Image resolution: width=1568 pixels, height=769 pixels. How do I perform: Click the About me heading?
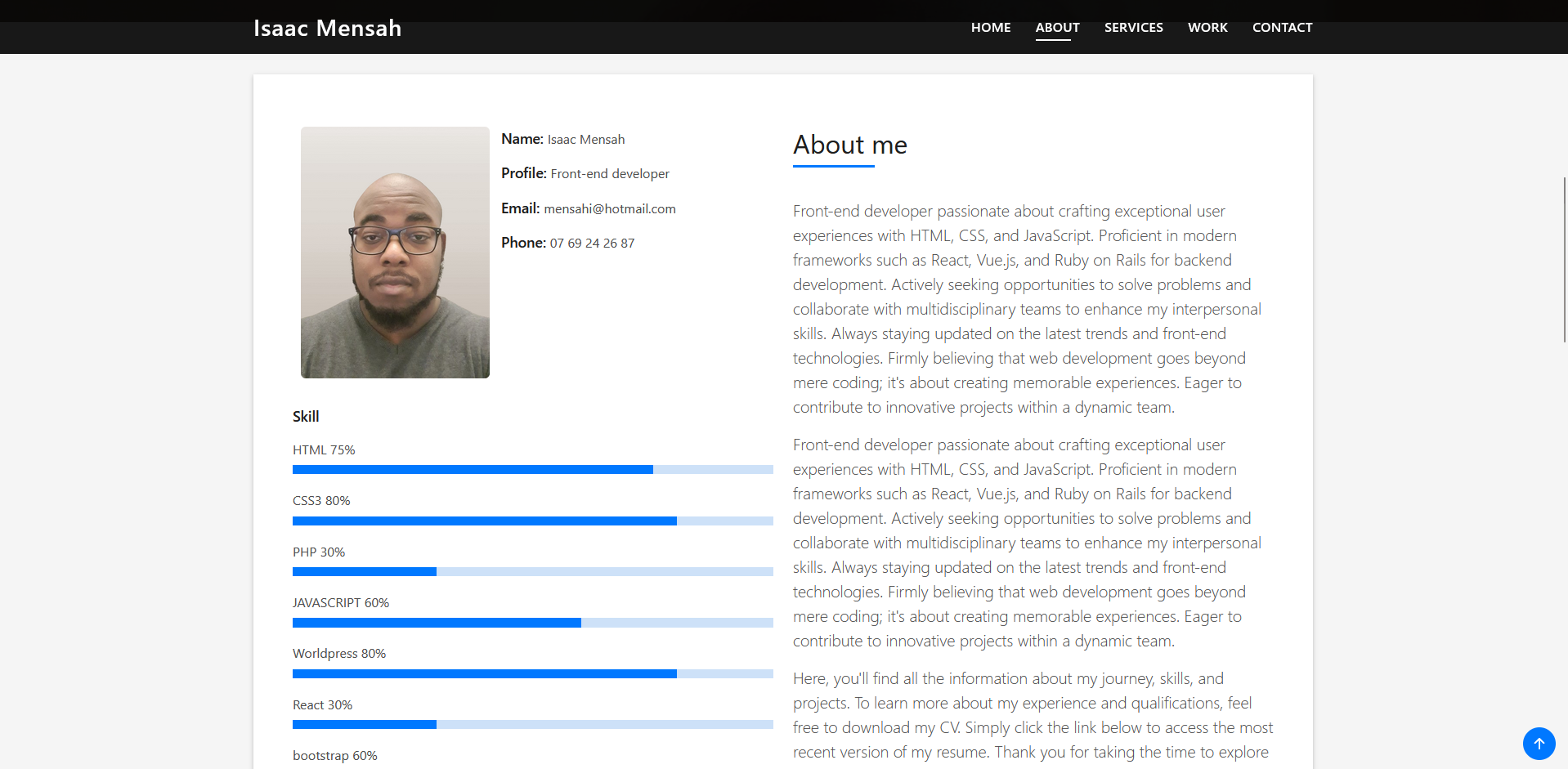850,145
